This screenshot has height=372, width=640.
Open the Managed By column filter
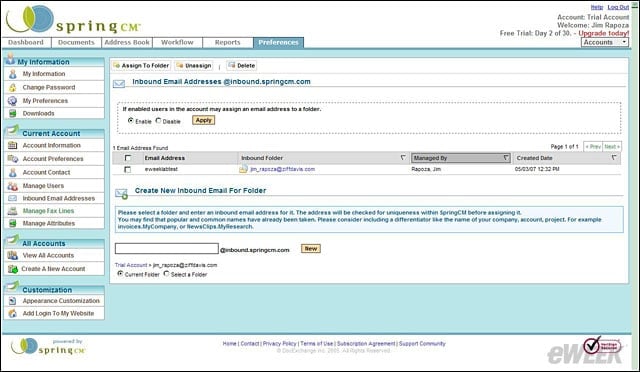tap(506, 158)
